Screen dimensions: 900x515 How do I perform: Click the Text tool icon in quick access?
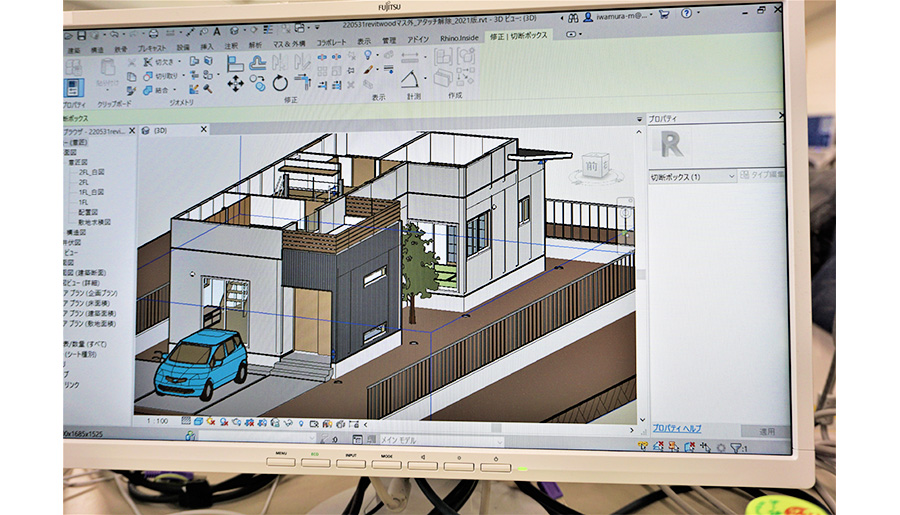216,31
